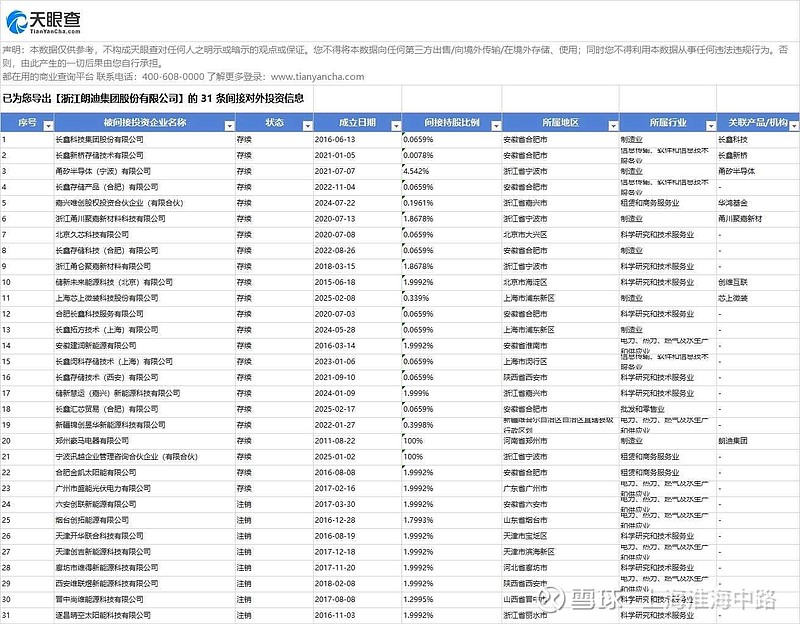Open the 间接持股比例 filter dropdown arrow
The image size is (800, 624).
click(x=496, y=126)
